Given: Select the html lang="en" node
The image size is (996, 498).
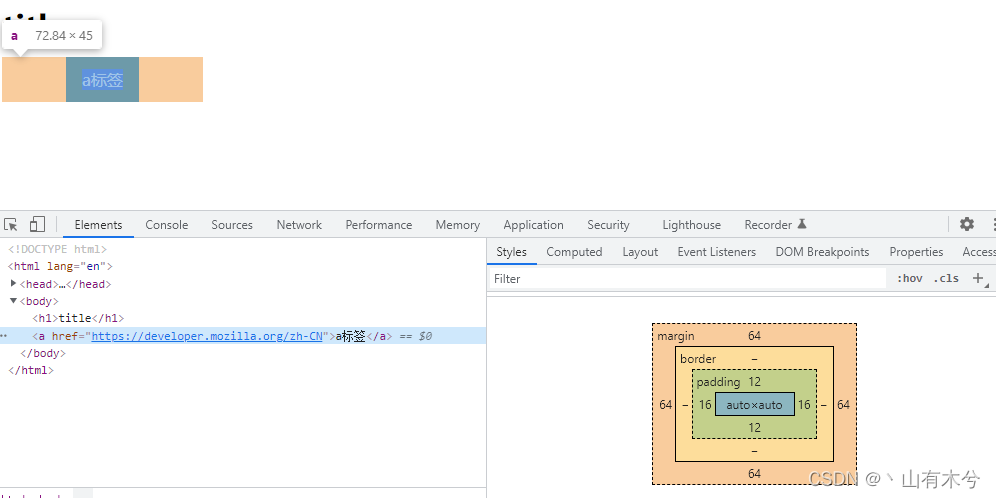Looking at the screenshot, I should tap(60, 266).
